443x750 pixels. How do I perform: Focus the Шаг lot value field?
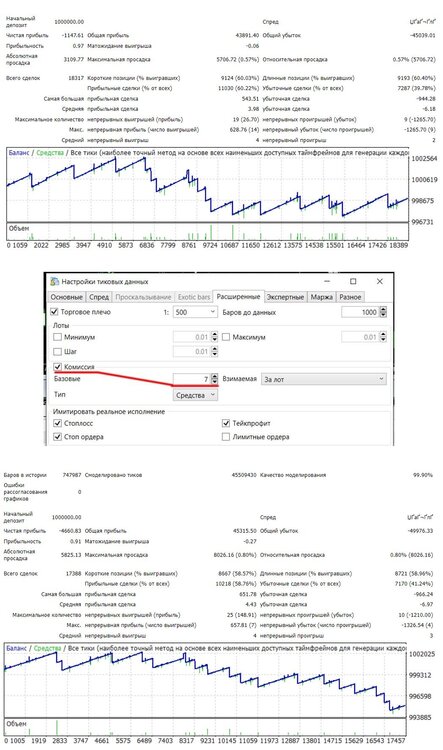tap(192, 352)
